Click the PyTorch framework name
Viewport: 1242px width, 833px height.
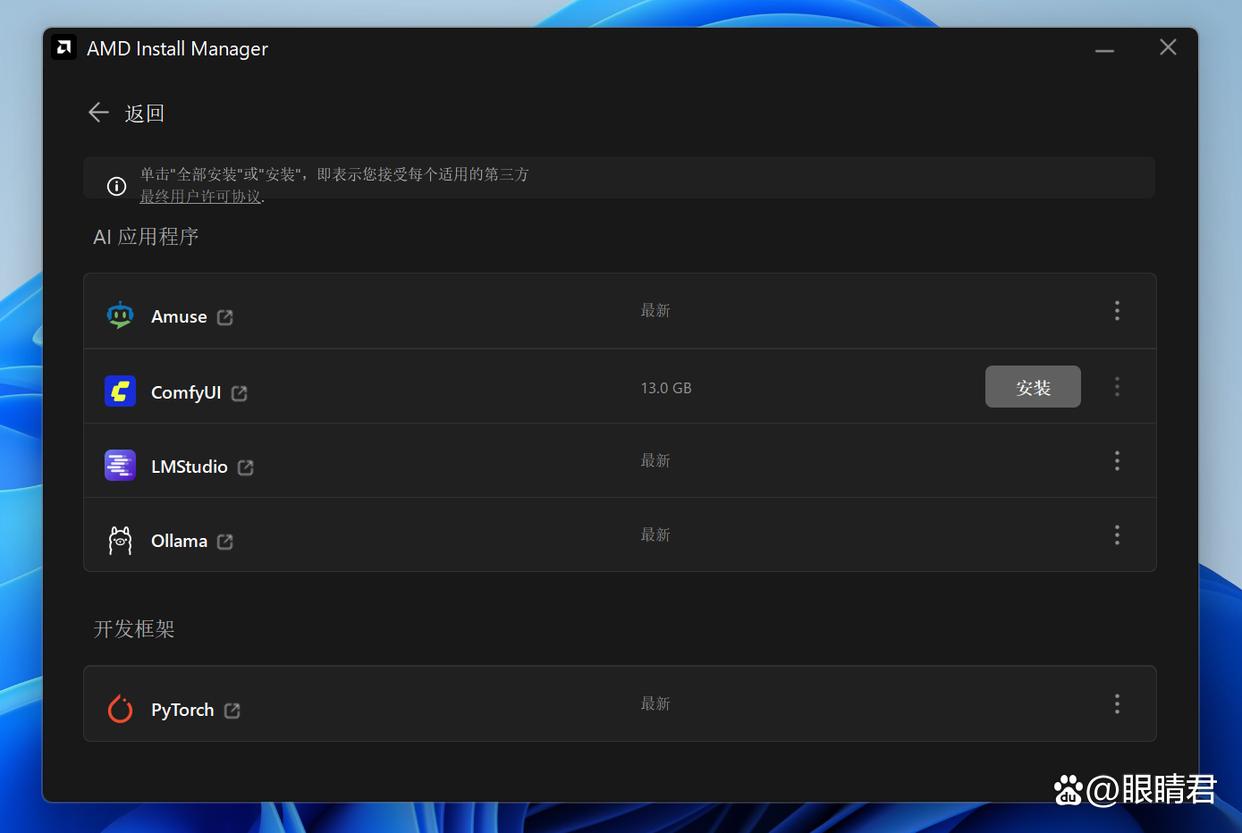pos(182,709)
